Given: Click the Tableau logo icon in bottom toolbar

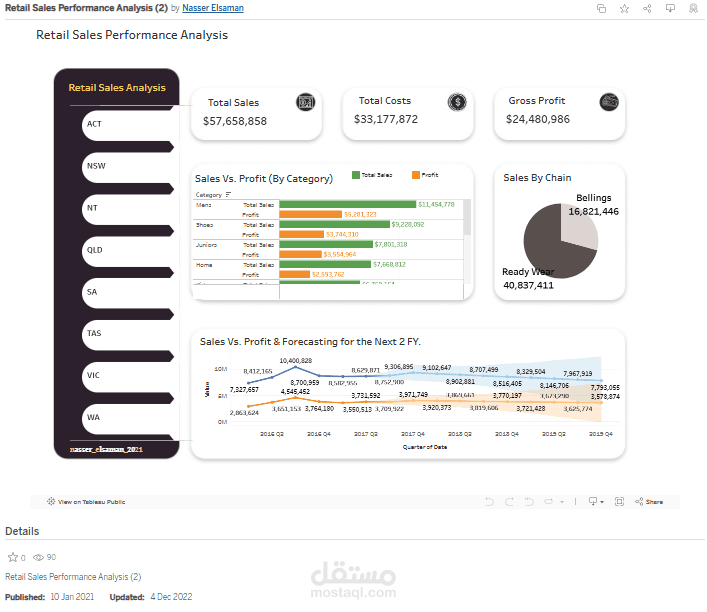Looking at the screenshot, I should tap(51, 502).
